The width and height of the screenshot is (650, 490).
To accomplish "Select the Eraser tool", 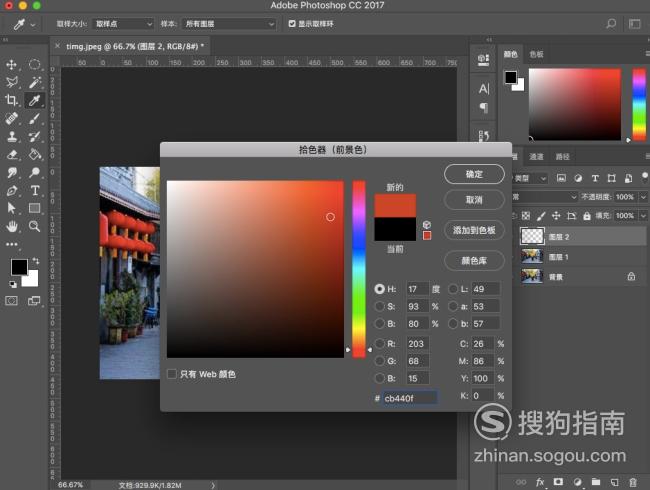I will pos(11,154).
